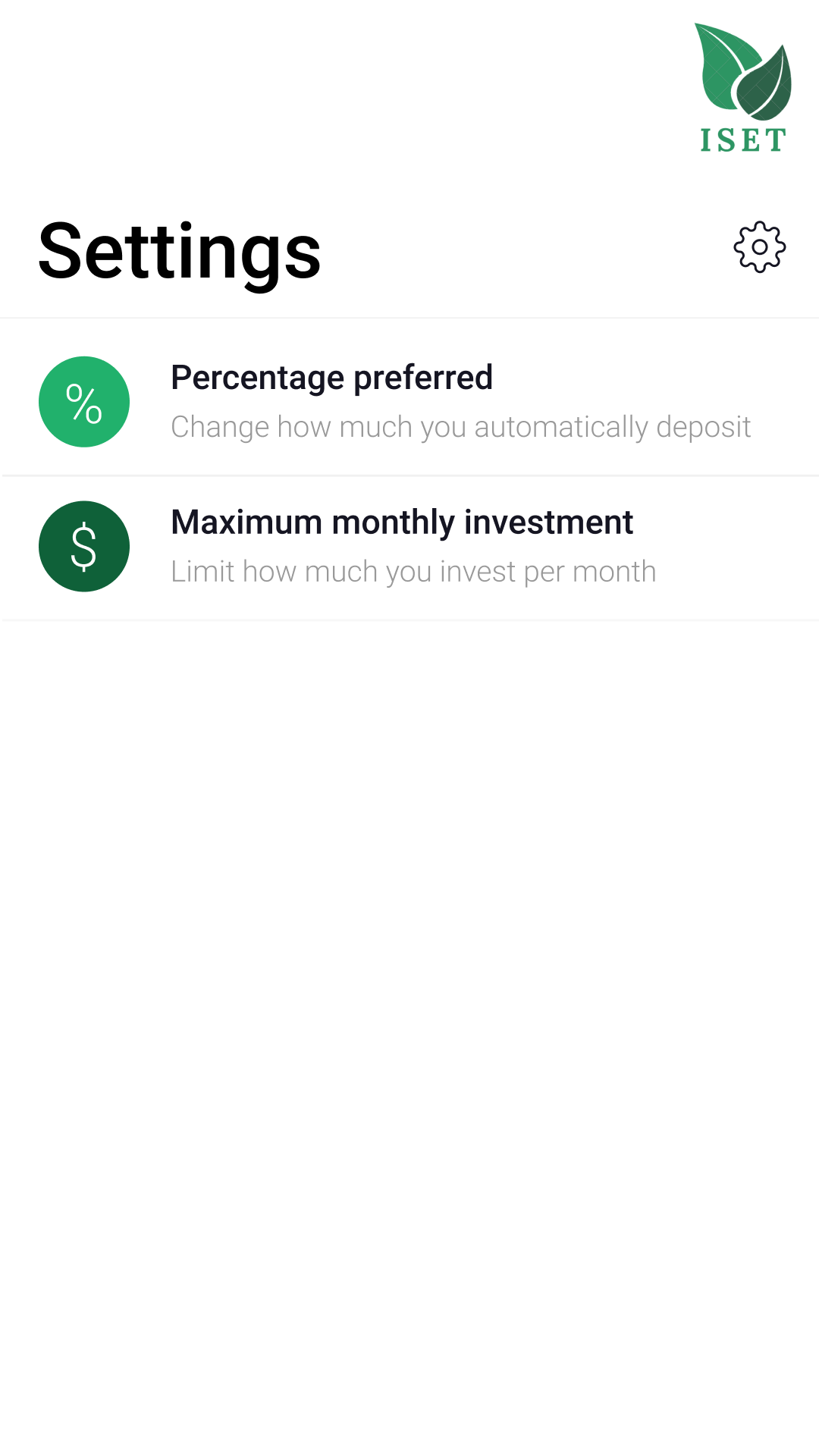
Task: Select the Percentage preferred list row
Action: coord(409,398)
